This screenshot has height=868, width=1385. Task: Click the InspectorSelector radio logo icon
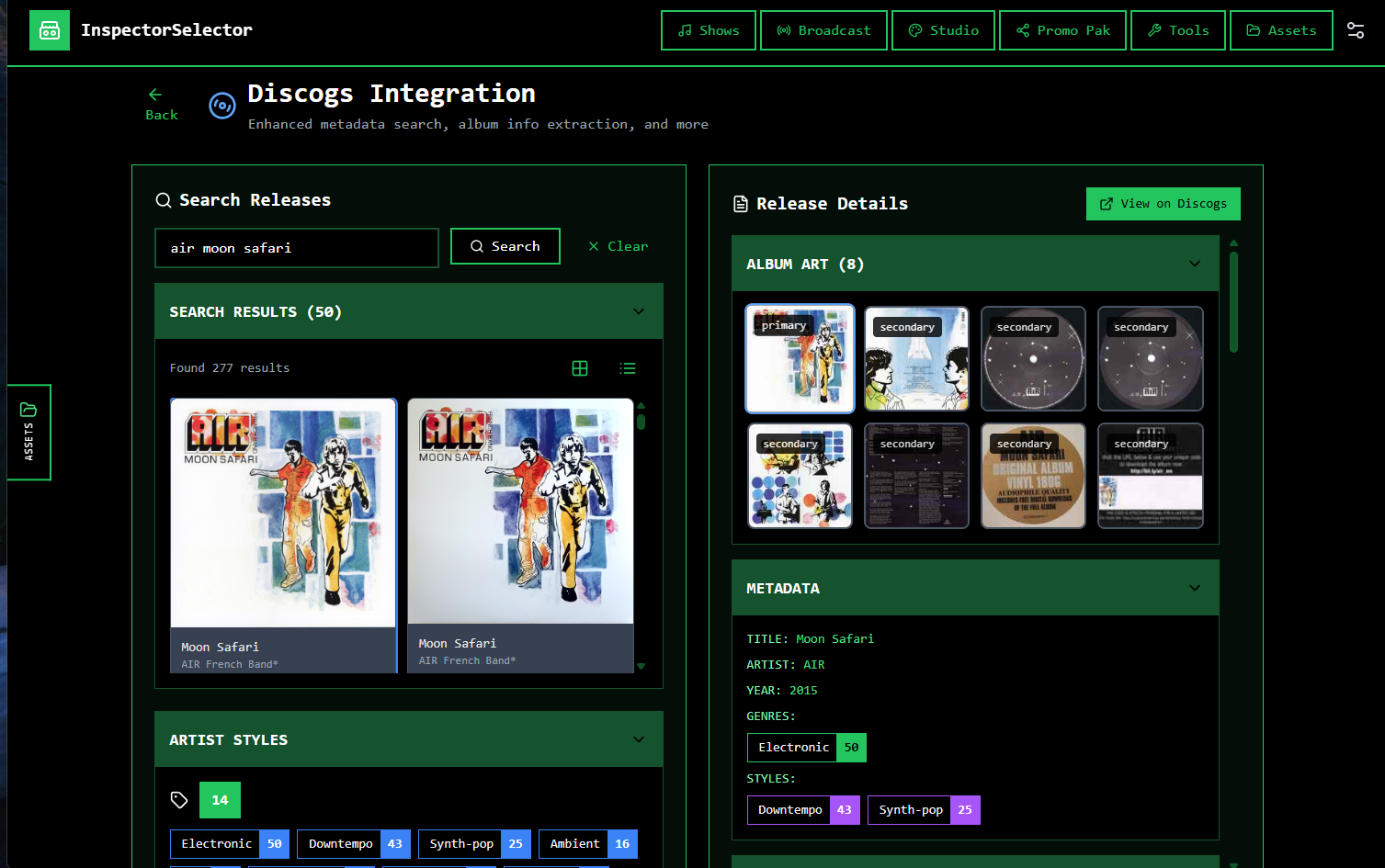point(50,30)
